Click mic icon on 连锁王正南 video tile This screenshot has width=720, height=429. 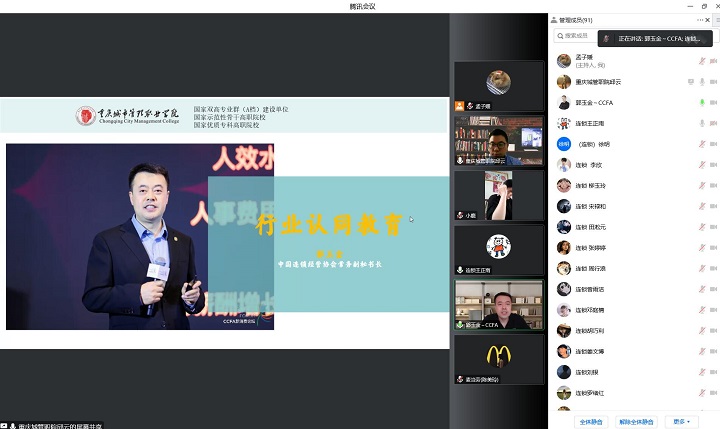[460, 270]
